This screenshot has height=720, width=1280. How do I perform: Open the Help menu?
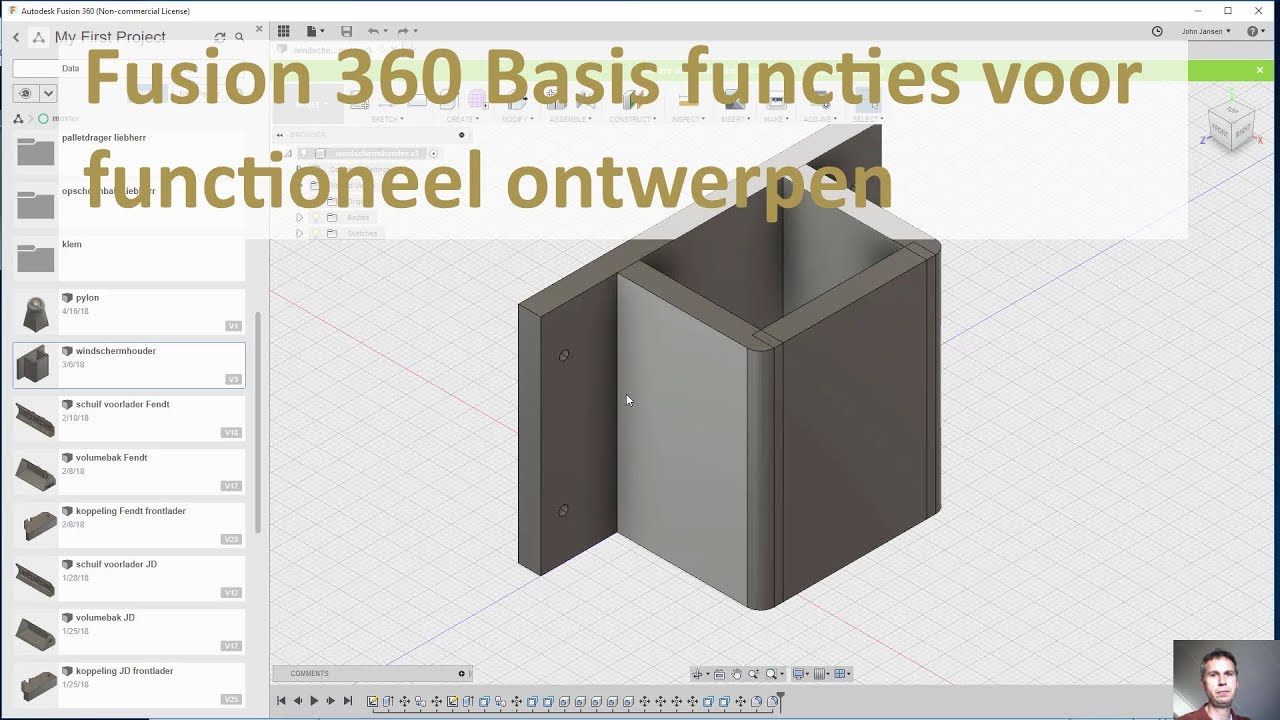click(x=1255, y=31)
